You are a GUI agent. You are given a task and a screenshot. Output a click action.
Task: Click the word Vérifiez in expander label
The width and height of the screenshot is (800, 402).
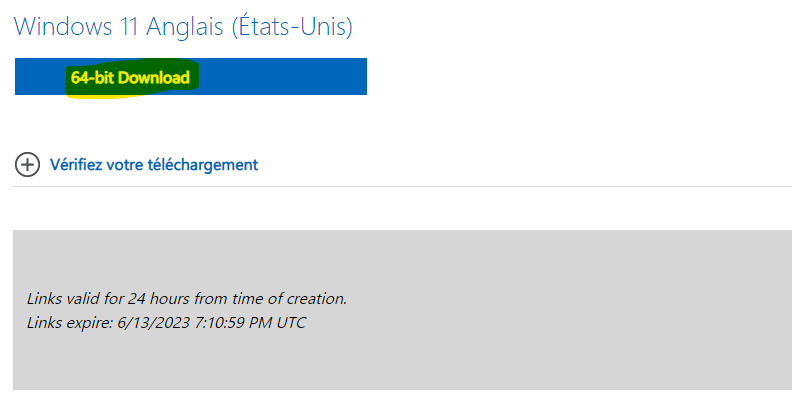pos(76,165)
